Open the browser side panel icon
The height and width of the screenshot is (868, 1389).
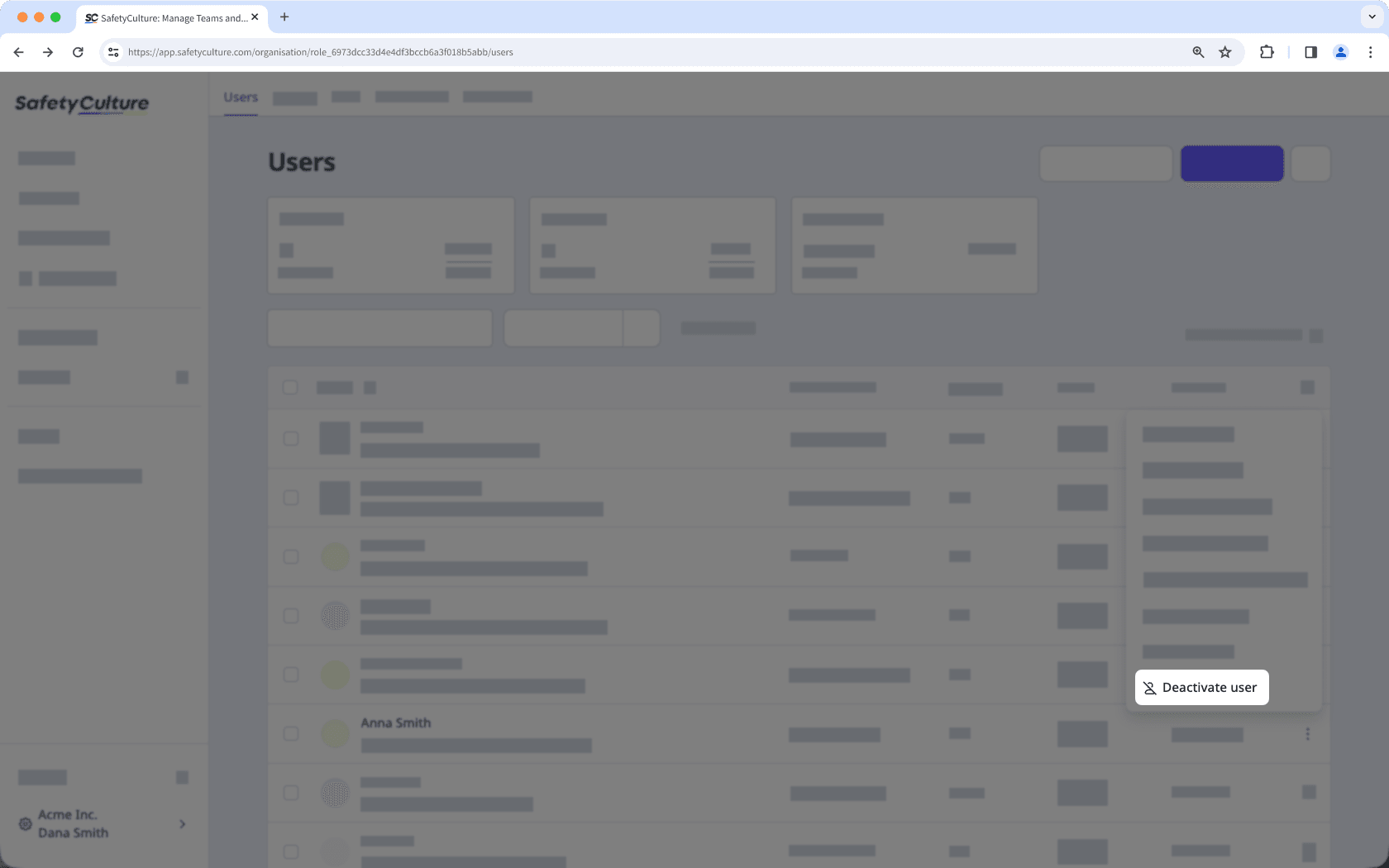(x=1310, y=51)
